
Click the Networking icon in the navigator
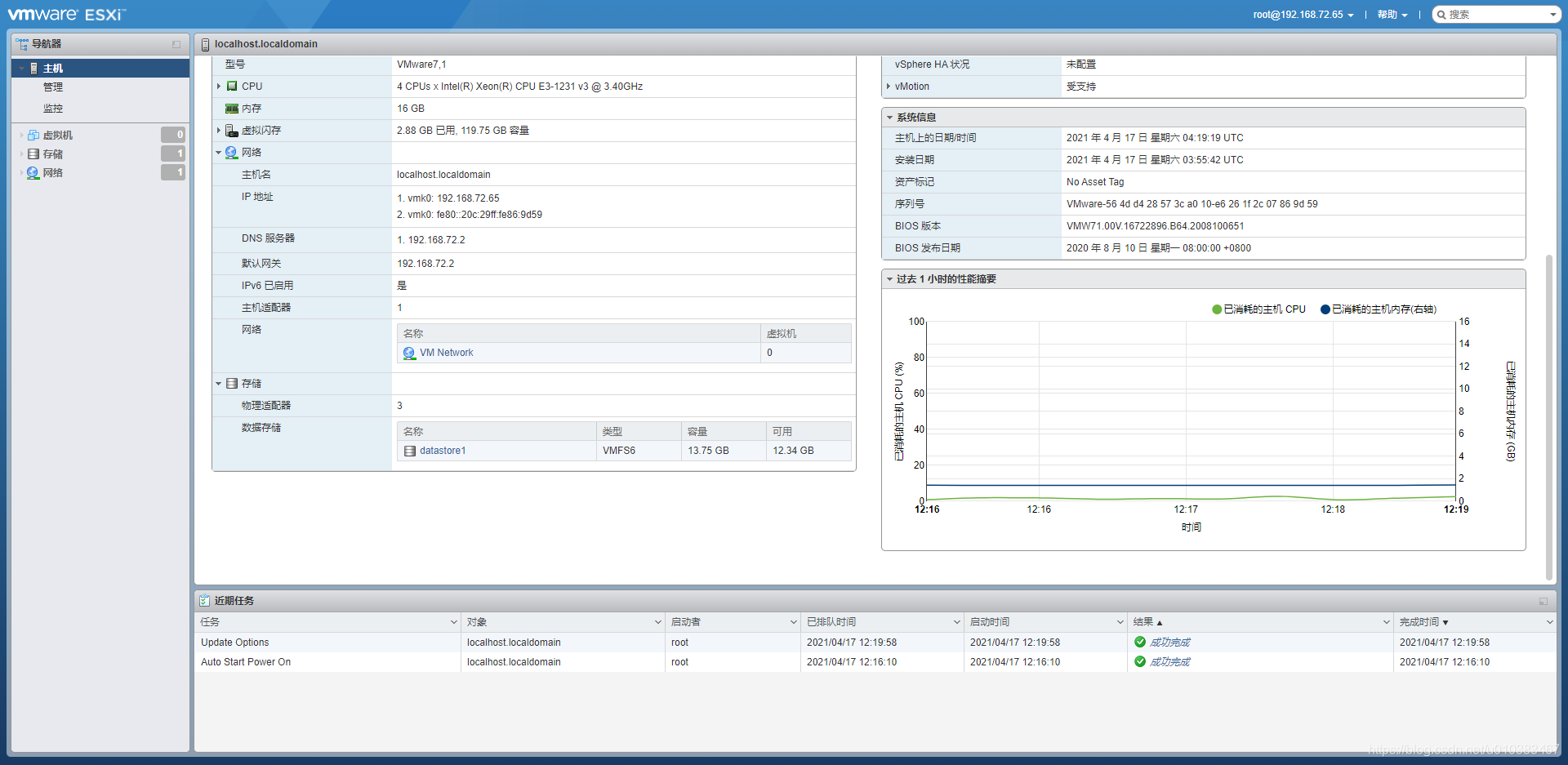33,173
